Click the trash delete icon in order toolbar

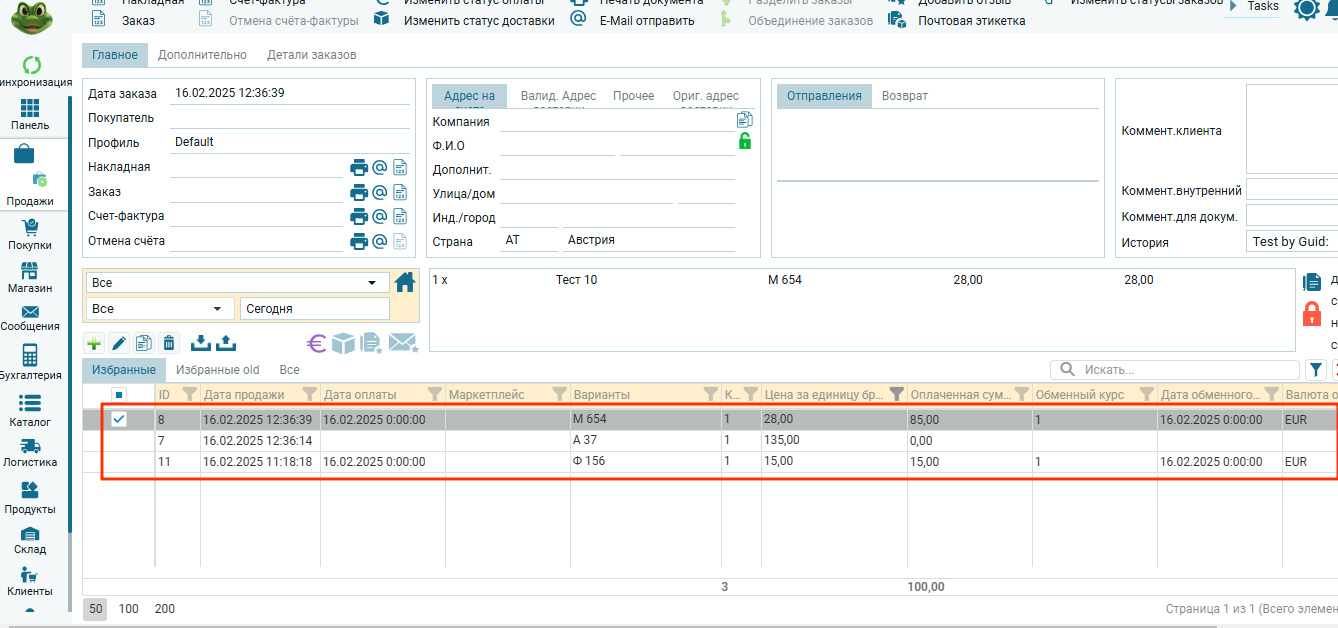click(x=169, y=343)
